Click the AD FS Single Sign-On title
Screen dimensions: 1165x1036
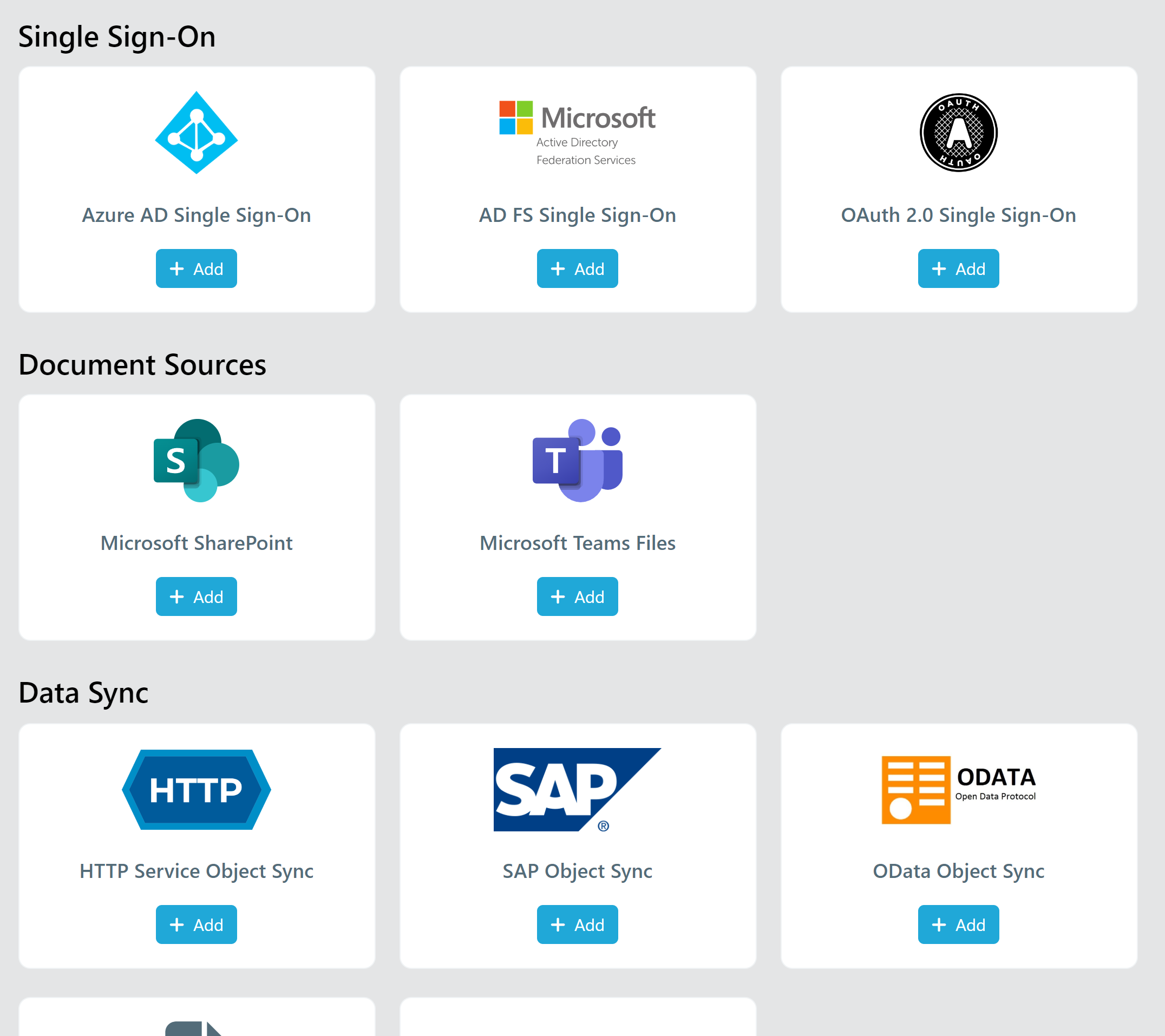point(578,215)
